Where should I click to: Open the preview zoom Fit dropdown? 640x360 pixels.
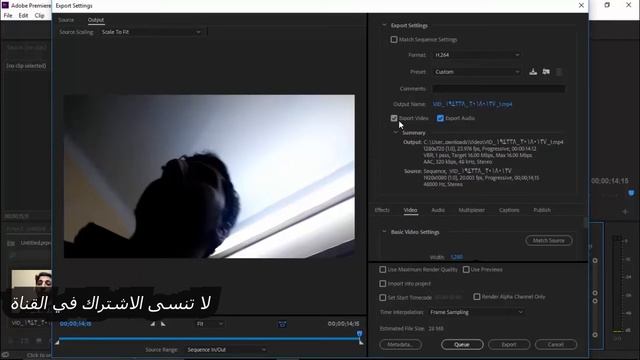pyautogui.click(x=210, y=324)
